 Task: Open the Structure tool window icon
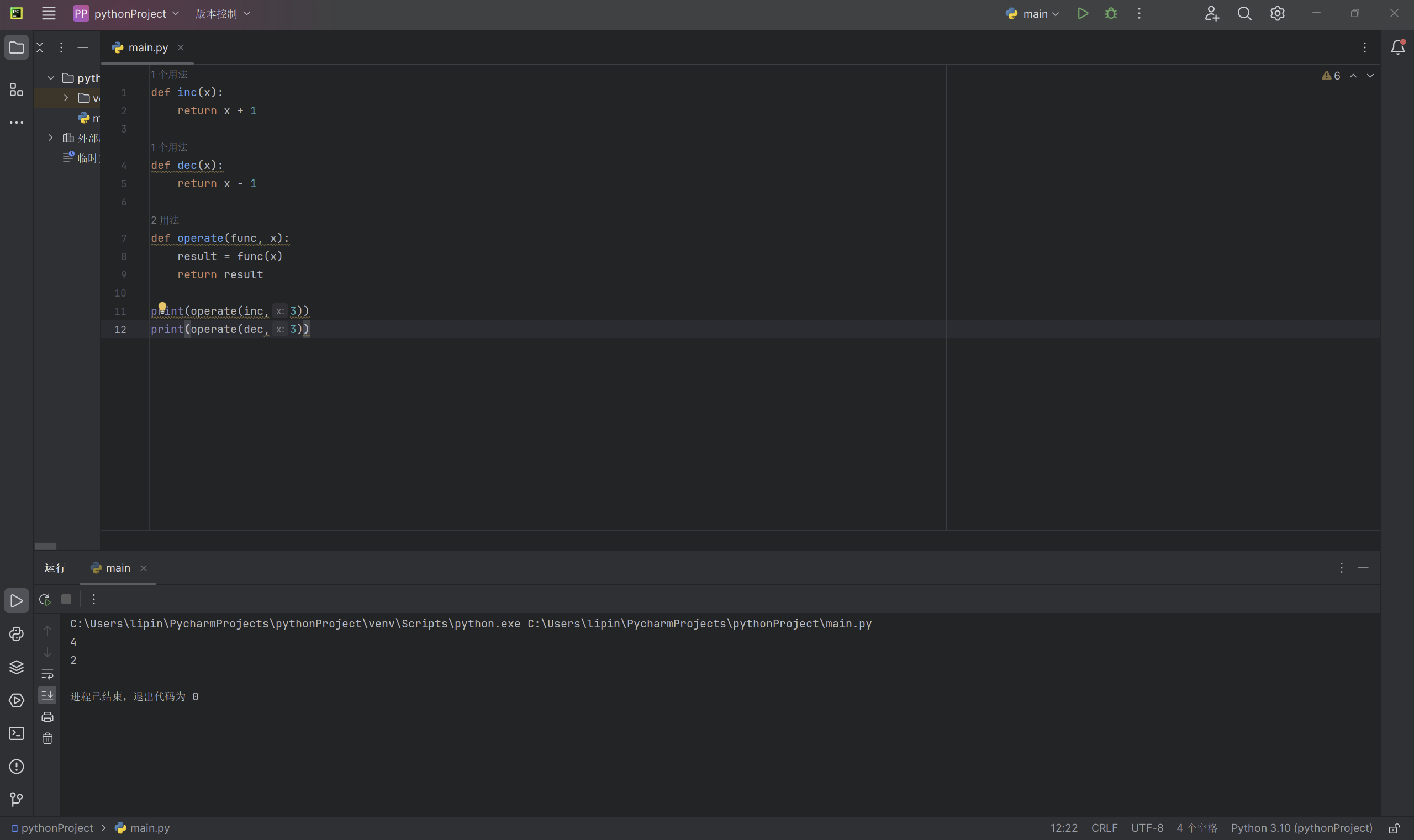click(x=17, y=89)
